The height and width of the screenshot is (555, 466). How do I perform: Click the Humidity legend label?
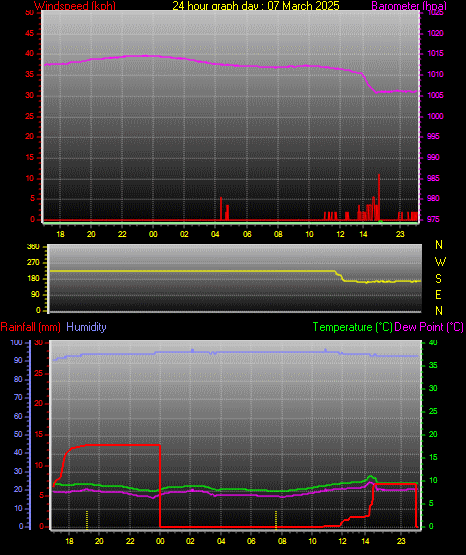[86, 327]
